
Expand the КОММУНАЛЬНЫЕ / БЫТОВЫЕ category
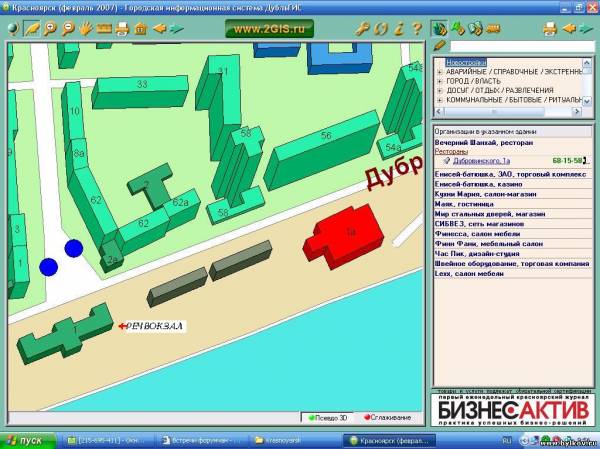[x=440, y=100]
